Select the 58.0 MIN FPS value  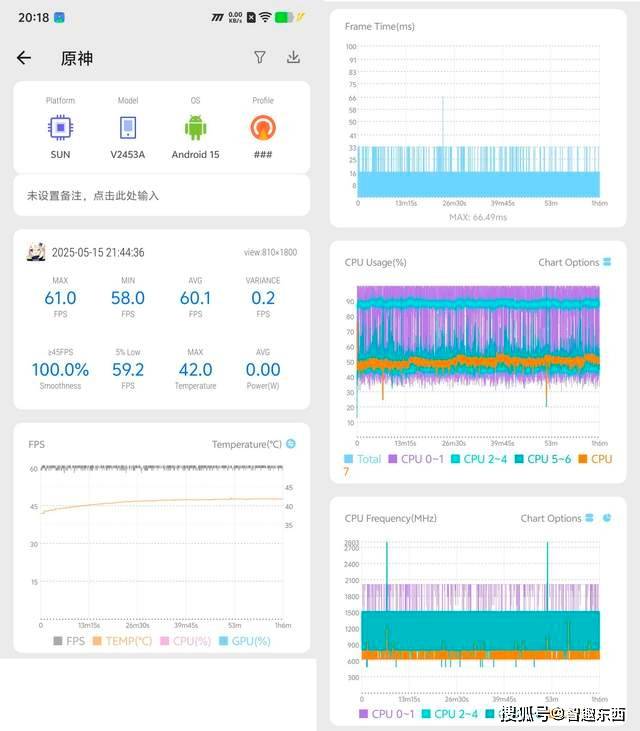(128, 298)
